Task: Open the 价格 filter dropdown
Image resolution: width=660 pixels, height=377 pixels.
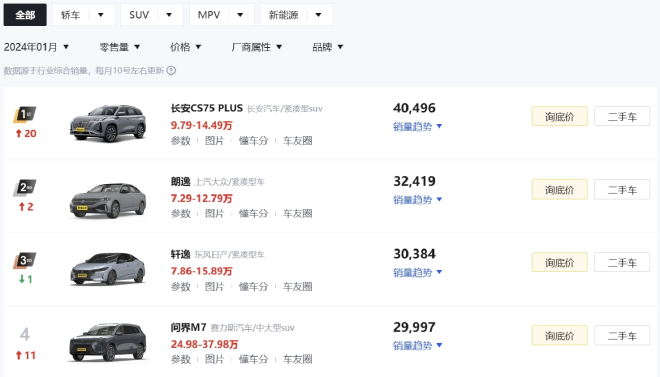Action: click(x=186, y=47)
